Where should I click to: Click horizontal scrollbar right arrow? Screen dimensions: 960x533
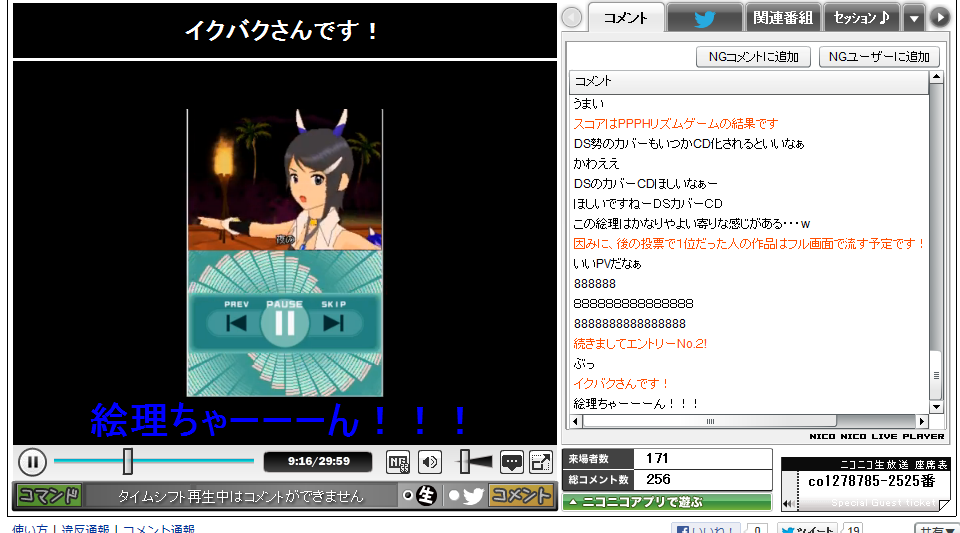[x=922, y=421]
